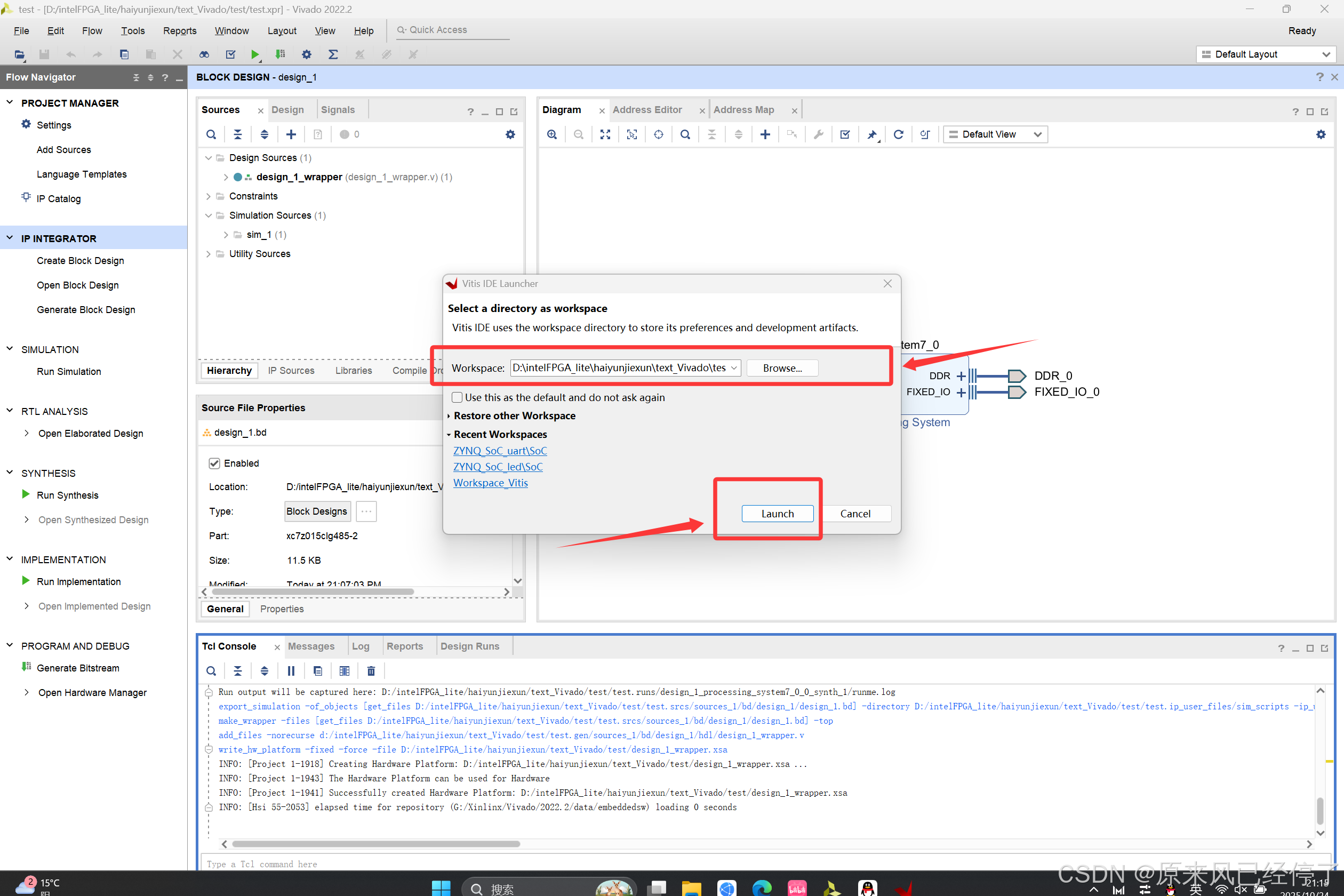Click the Launch button

point(777,513)
